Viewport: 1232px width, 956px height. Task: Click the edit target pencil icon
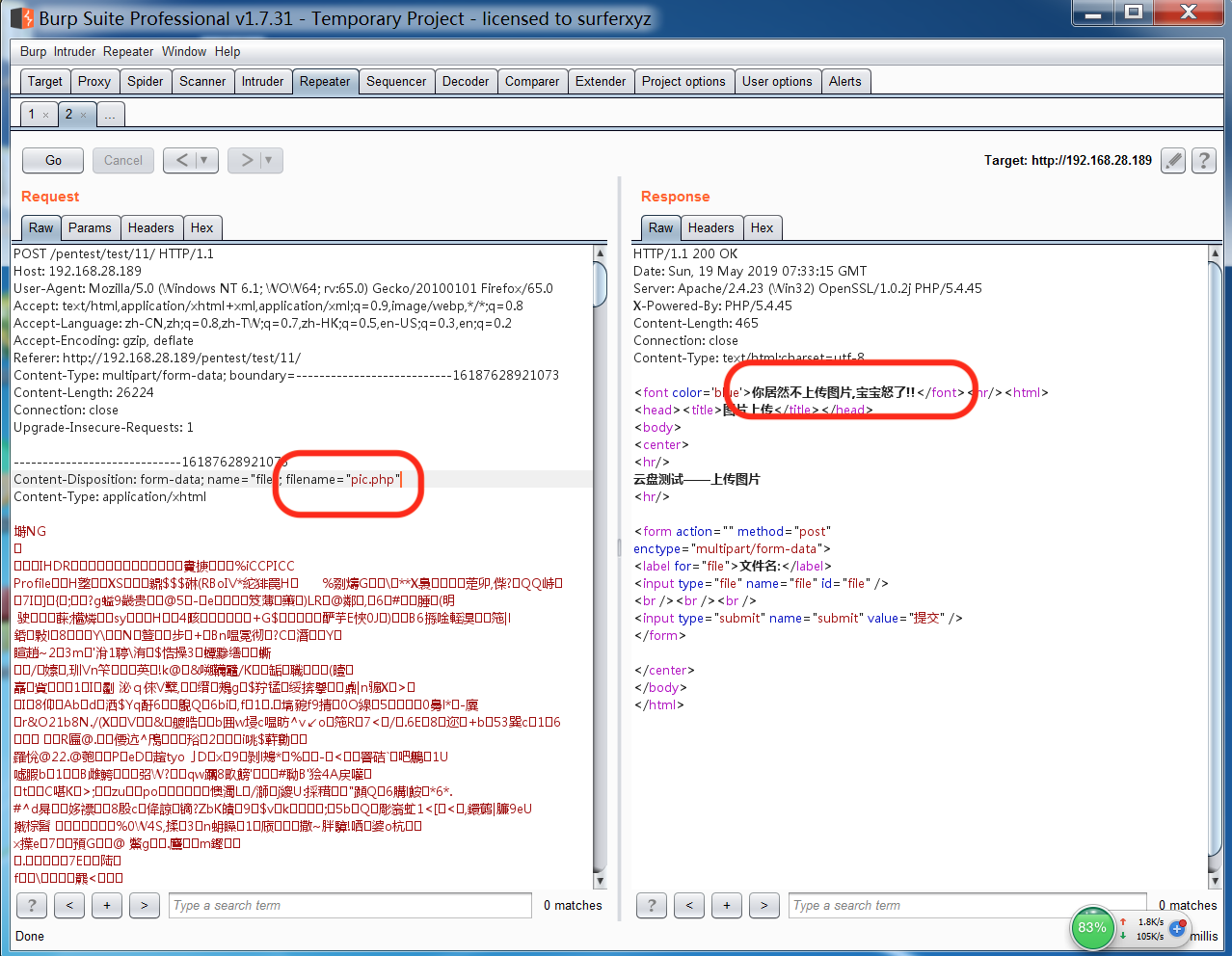click(x=1172, y=160)
